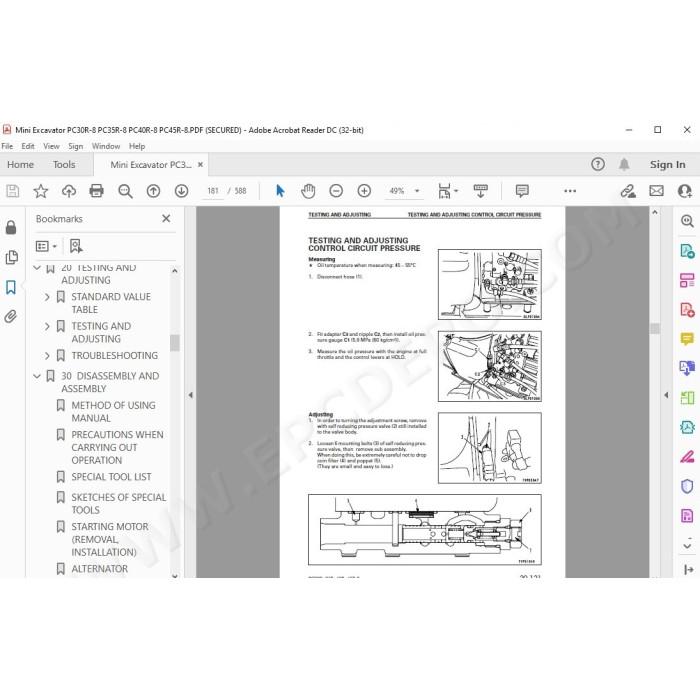Screen dimensions: 700x700
Task: Collapse 20 TESTING AND ADJUSTING section
Action: tap(38, 268)
